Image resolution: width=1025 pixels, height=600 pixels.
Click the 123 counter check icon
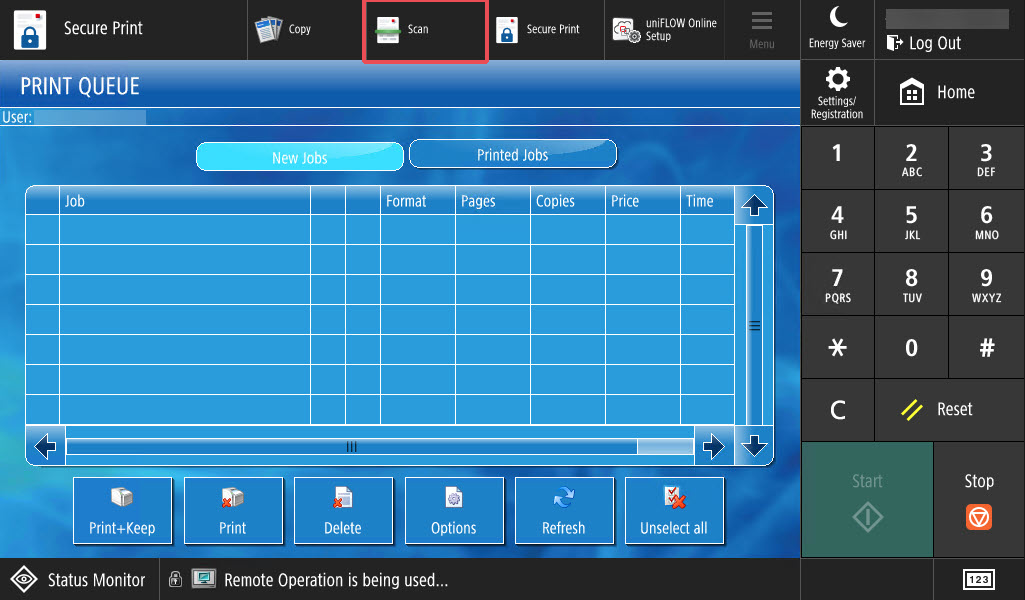979,580
